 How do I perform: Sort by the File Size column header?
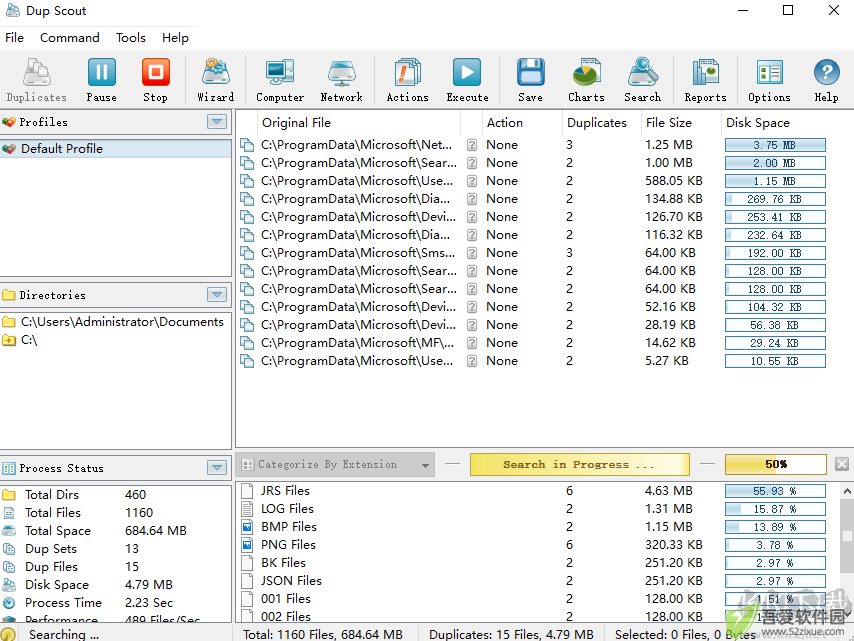pyautogui.click(x=681, y=123)
